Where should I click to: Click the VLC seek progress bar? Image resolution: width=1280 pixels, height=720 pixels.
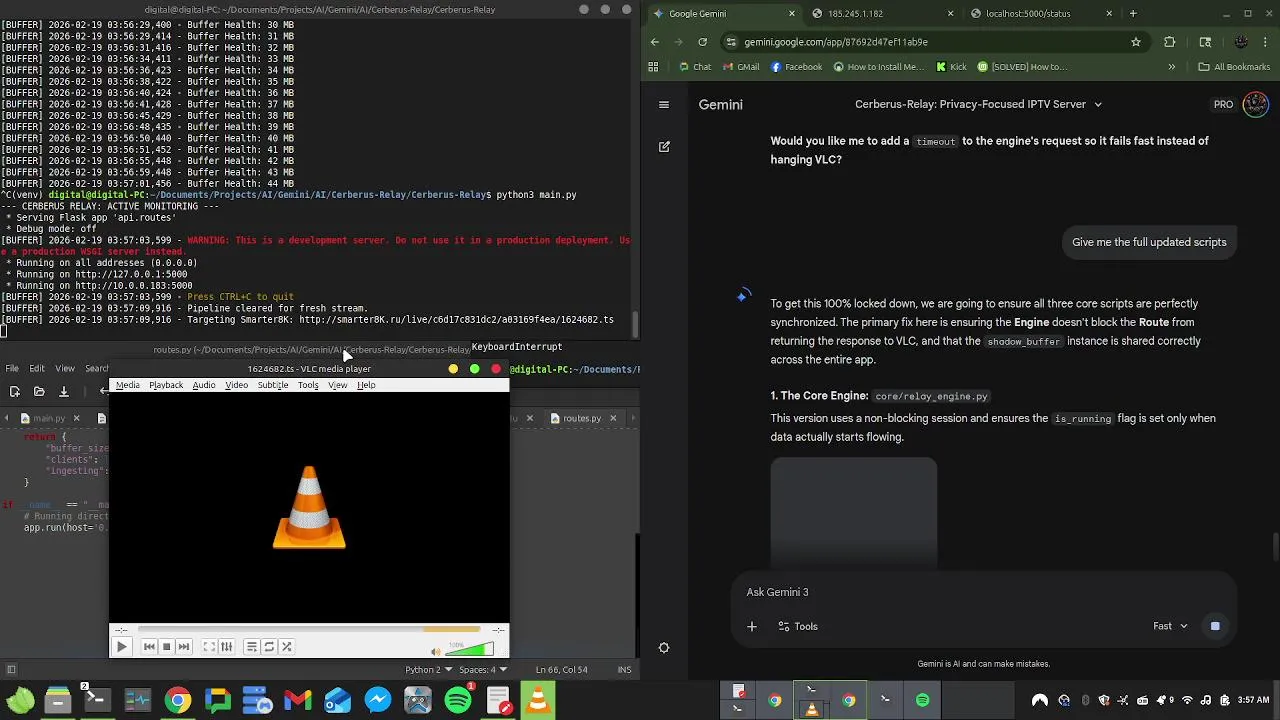[309, 630]
